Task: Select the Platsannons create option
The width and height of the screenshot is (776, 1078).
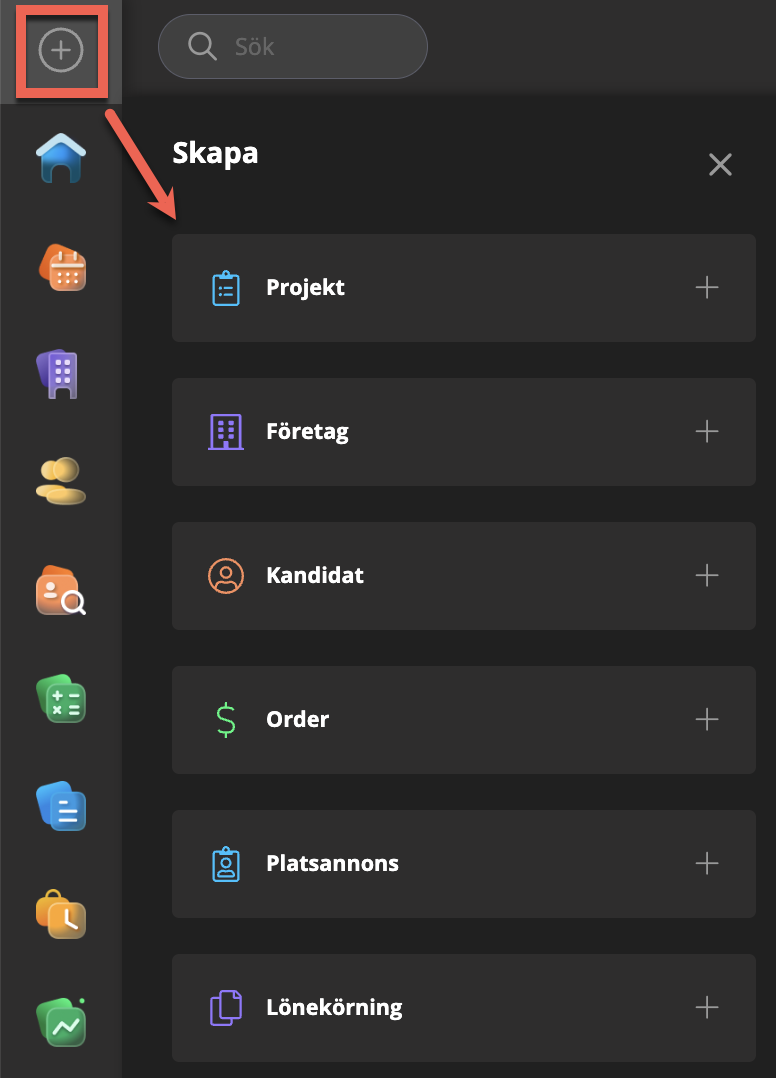Action: click(x=464, y=864)
